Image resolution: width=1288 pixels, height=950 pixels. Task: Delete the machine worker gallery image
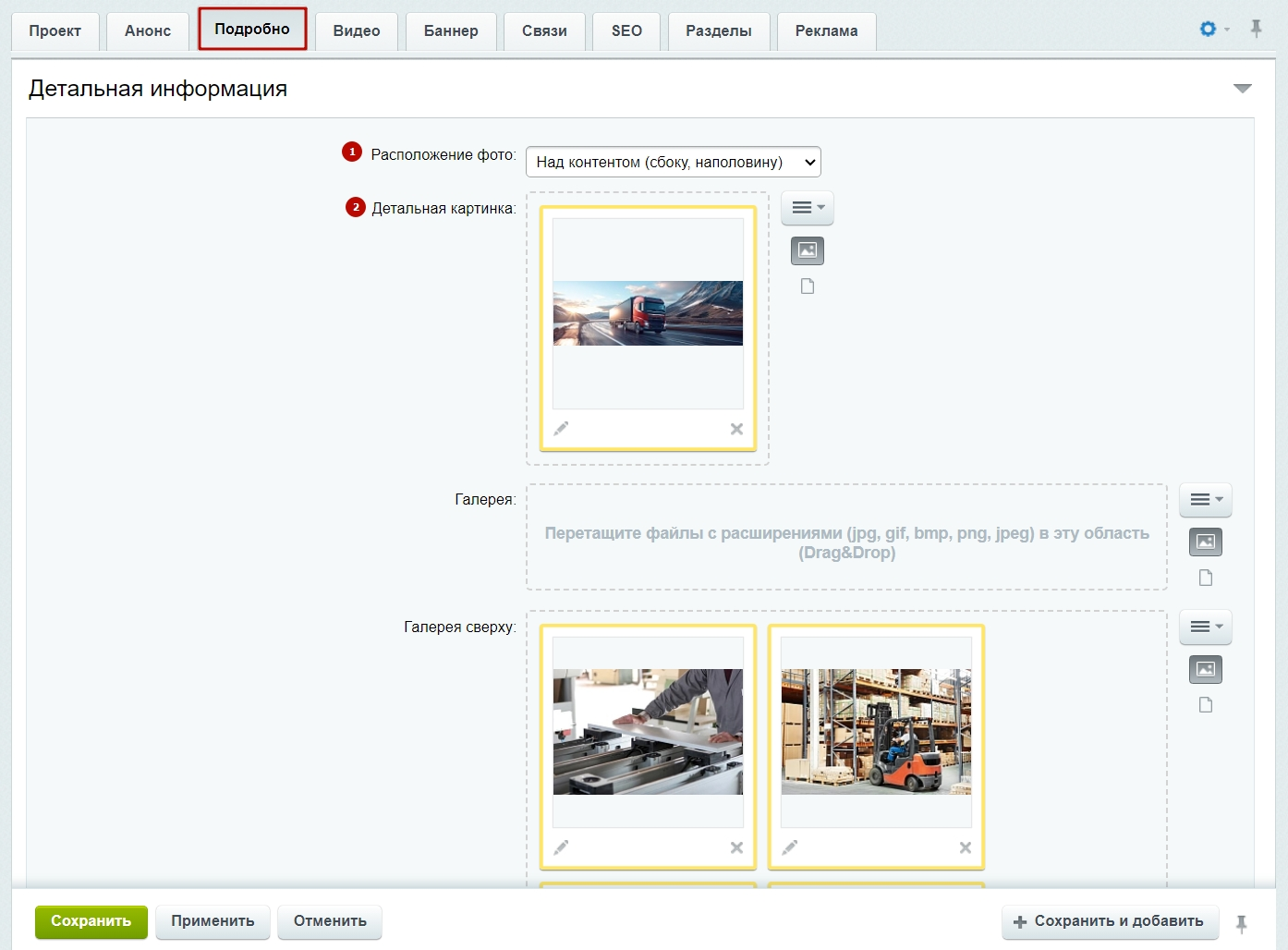(x=736, y=847)
